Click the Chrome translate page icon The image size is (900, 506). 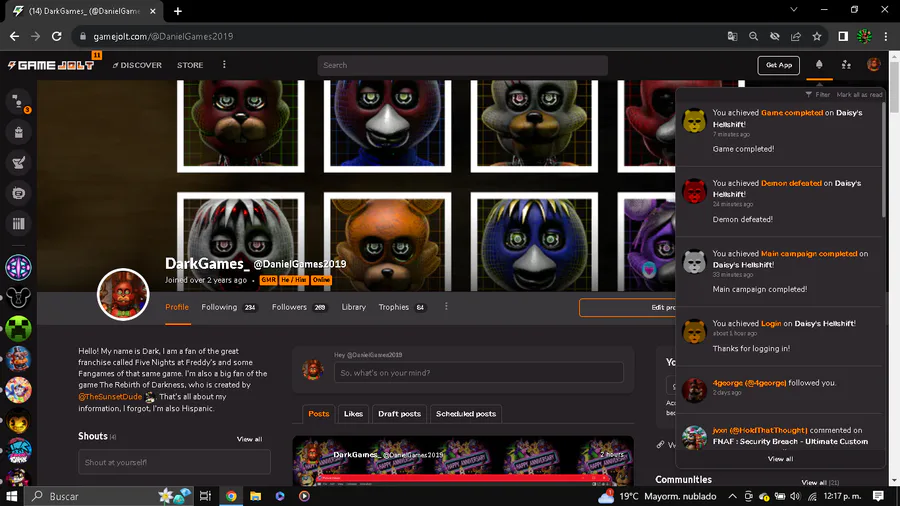coord(732,36)
